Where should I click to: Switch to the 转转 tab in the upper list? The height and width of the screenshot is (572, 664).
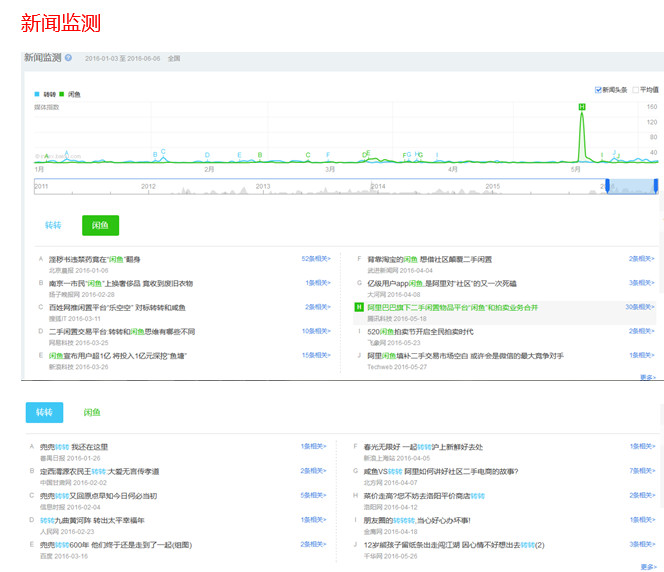click(53, 225)
